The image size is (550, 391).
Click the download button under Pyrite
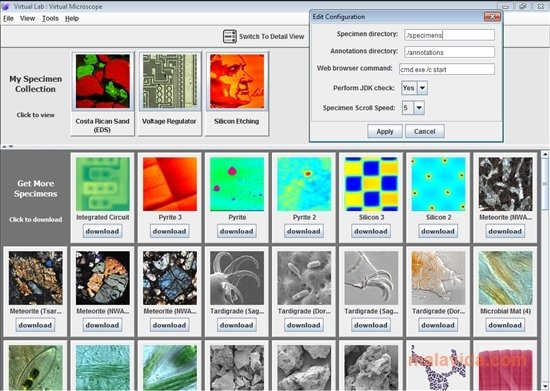[237, 231]
